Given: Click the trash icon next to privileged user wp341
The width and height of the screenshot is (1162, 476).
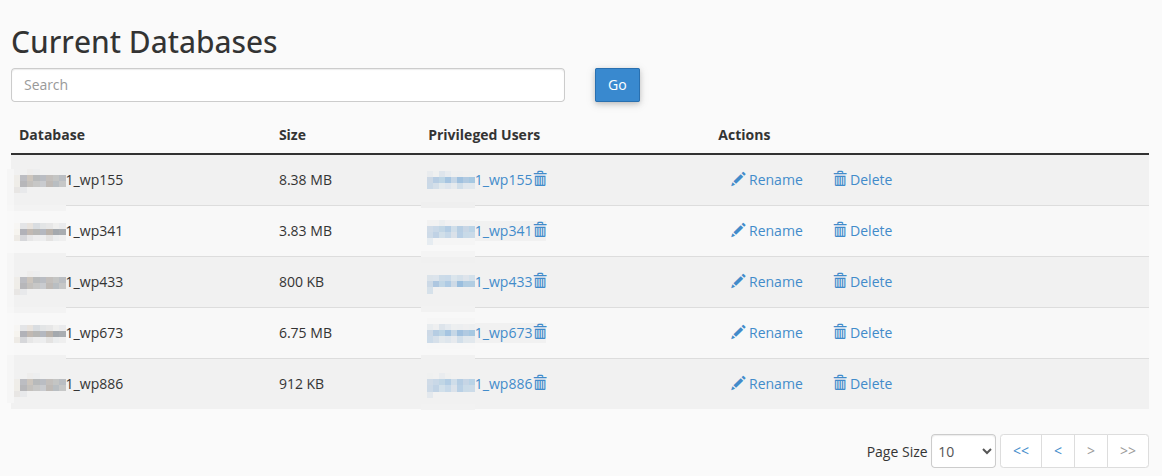Looking at the screenshot, I should (x=540, y=231).
